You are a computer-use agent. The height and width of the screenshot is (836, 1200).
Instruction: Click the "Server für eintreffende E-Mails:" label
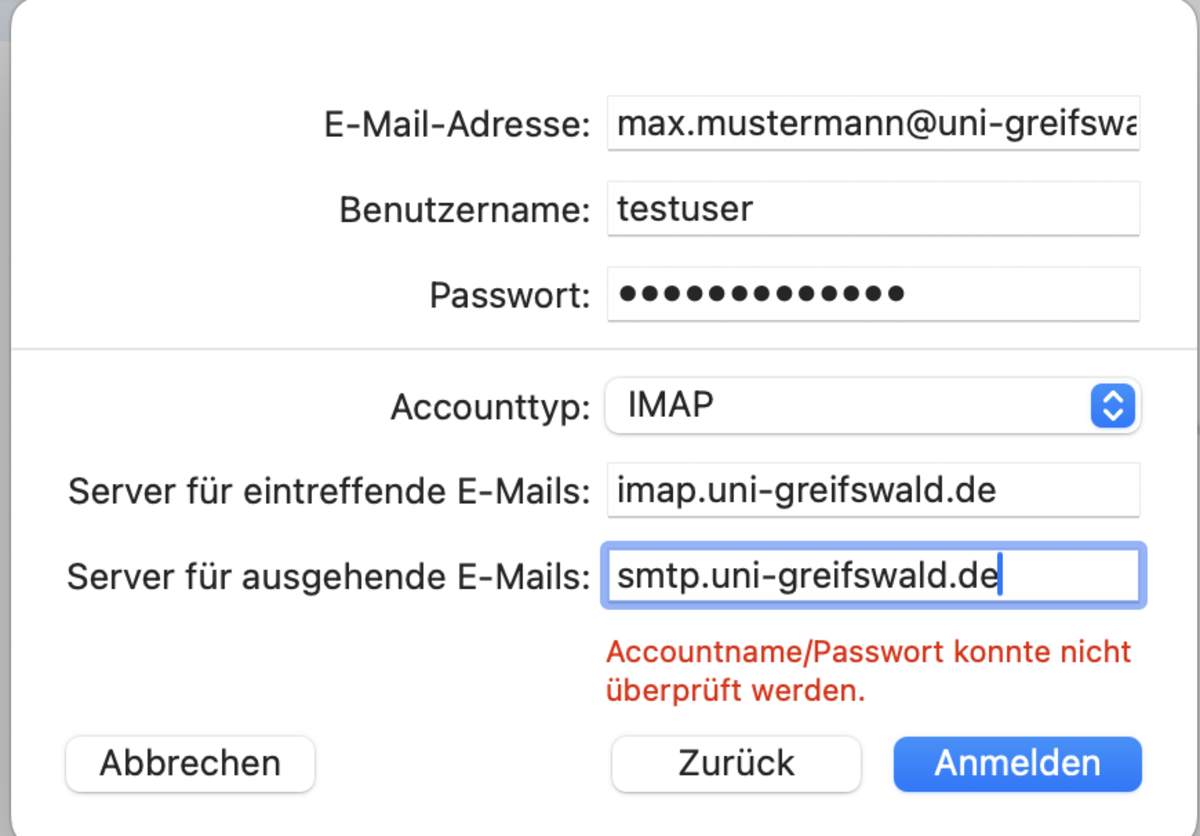click(x=329, y=491)
